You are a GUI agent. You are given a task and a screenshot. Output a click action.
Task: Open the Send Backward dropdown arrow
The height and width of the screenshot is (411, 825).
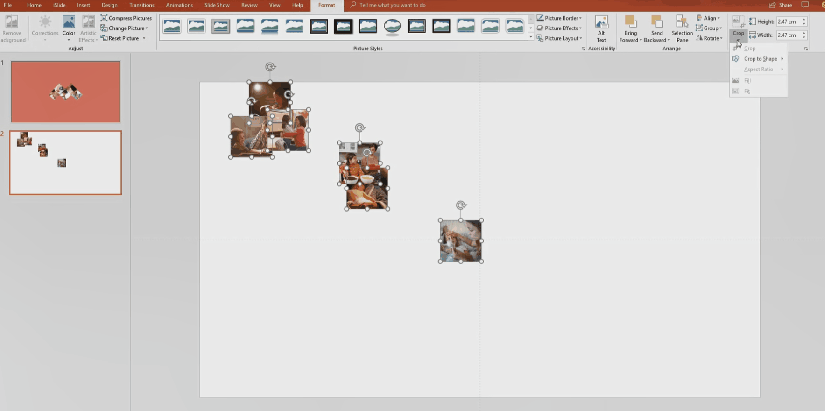click(x=669, y=40)
